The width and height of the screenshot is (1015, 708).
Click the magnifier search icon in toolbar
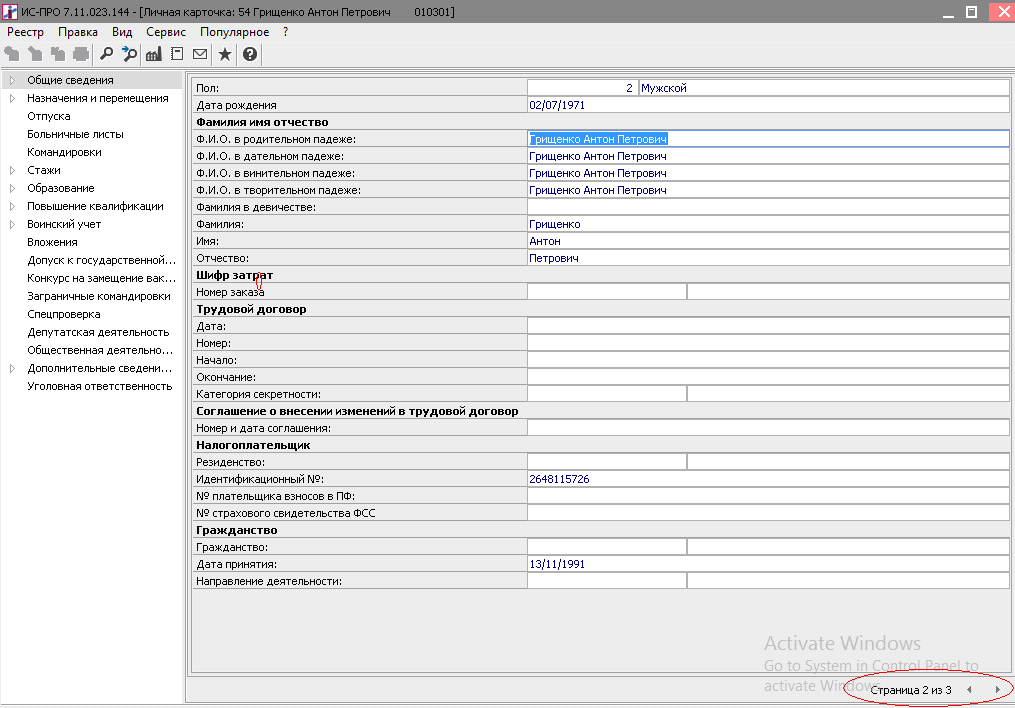pyautogui.click(x=106, y=54)
